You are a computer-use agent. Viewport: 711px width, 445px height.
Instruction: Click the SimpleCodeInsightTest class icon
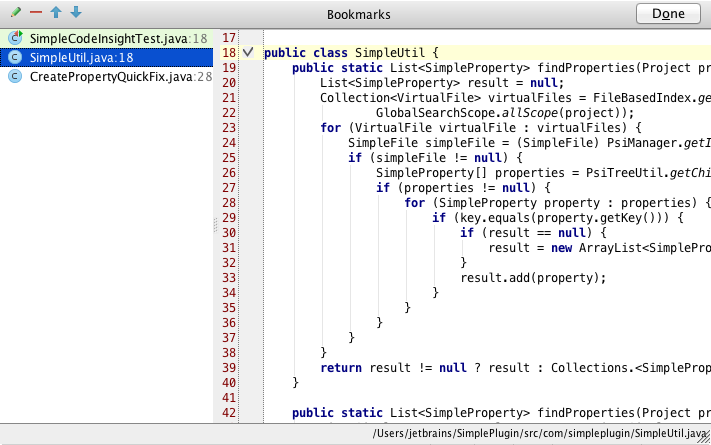click(x=15, y=38)
